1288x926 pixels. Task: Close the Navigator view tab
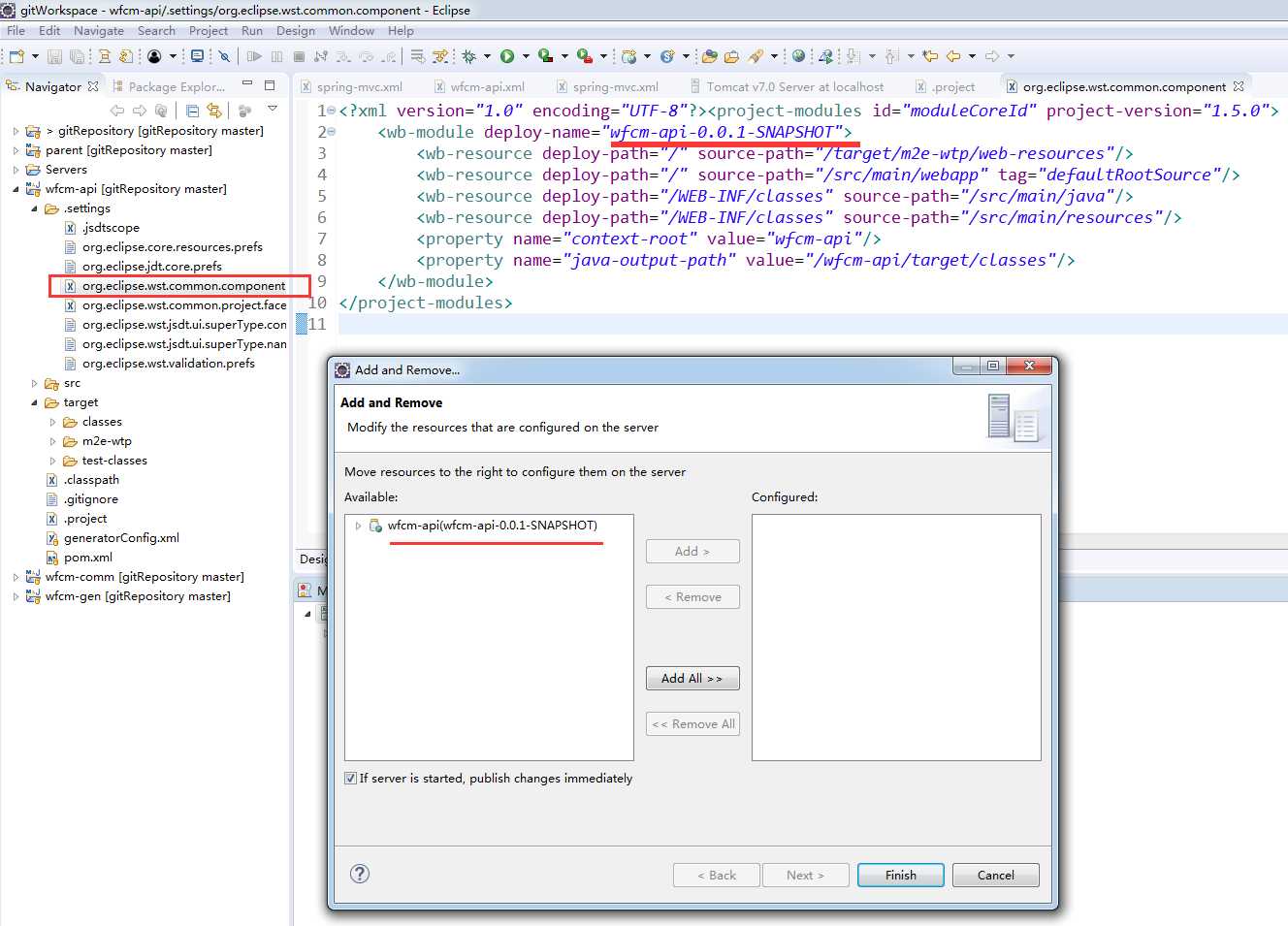coord(93,86)
